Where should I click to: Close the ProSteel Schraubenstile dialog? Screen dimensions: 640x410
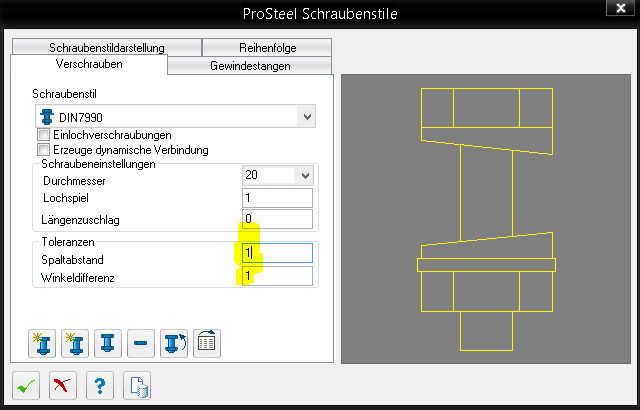(x=620, y=8)
